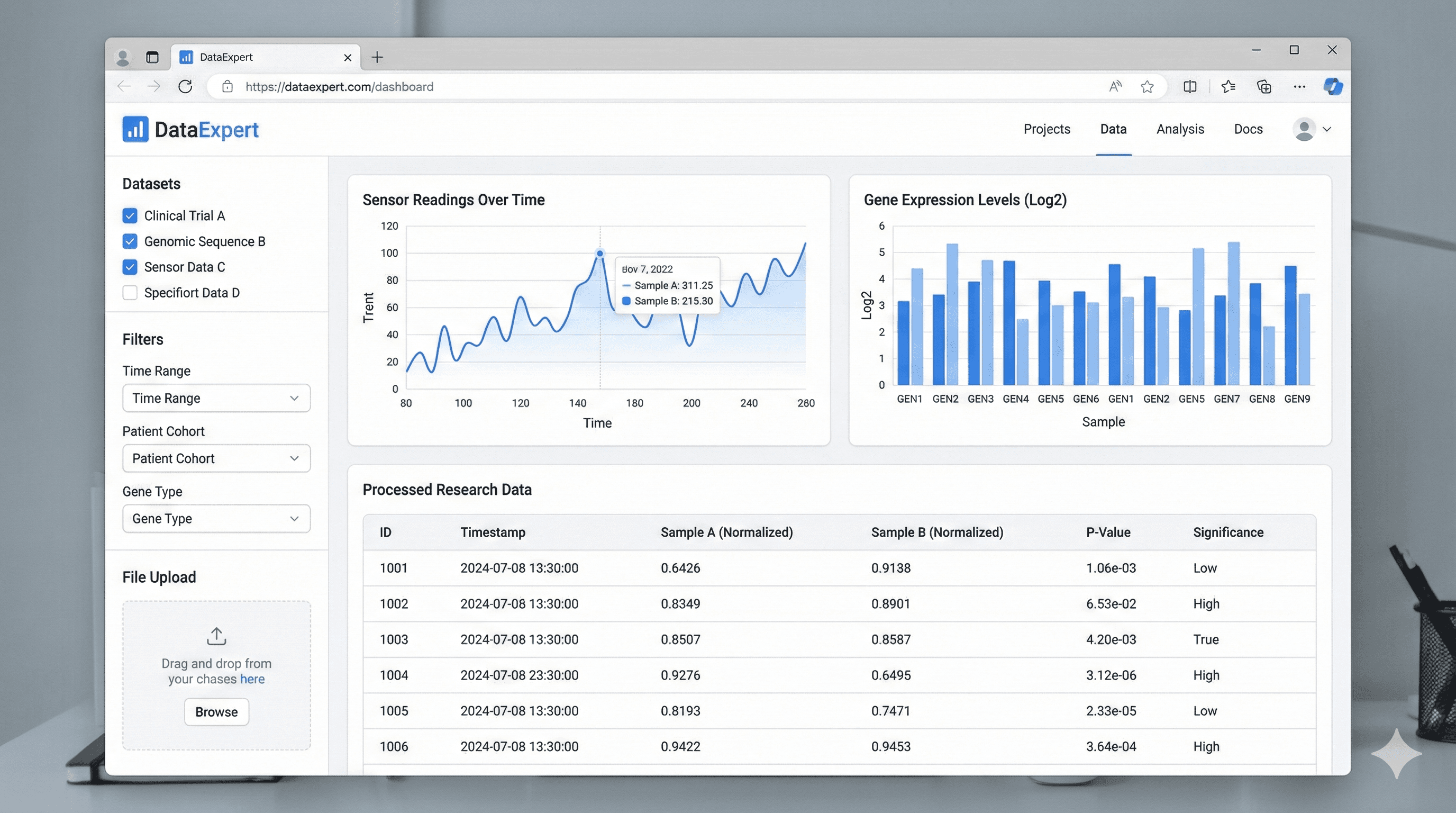The width and height of the screenshot is (1456, 813).
Task: Click the read aloud icon
Action: (1115, 86)
